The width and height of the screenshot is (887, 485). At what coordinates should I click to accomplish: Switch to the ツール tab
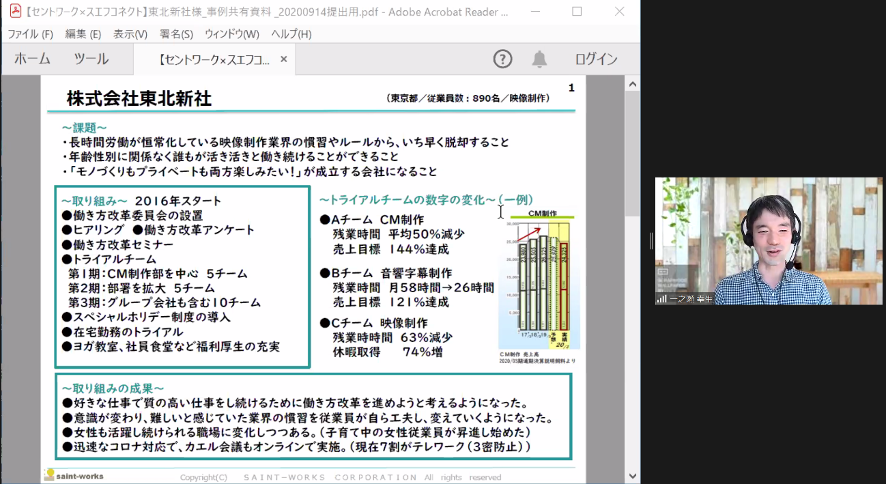(x=91, y=59)
